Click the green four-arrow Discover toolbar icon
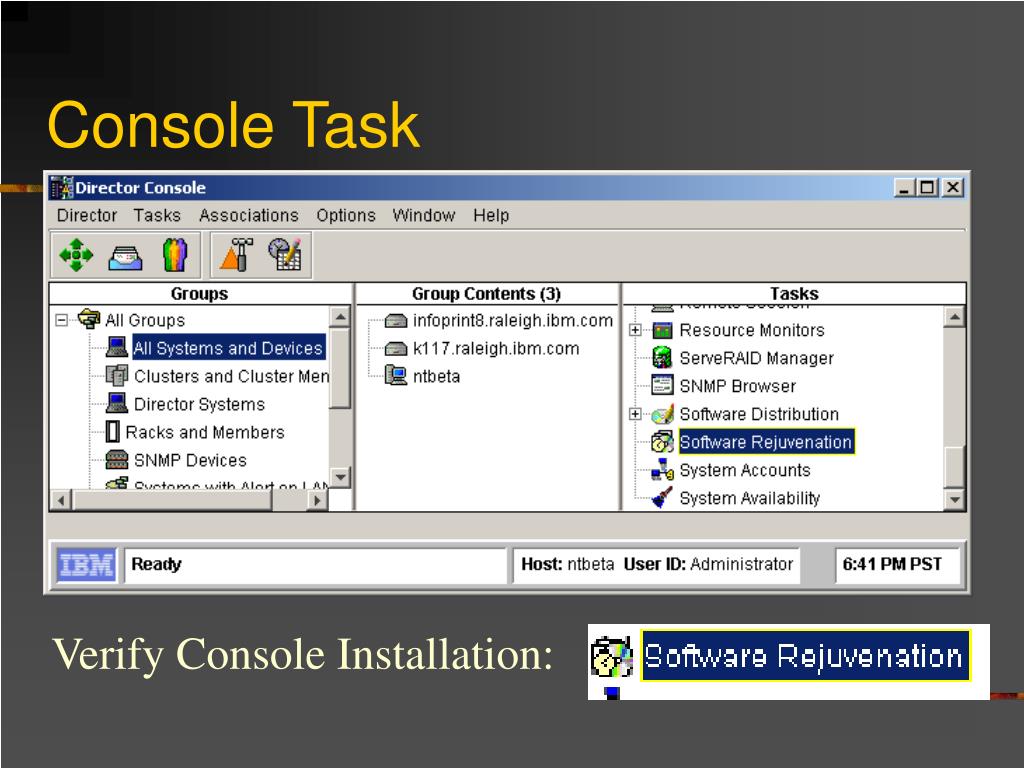 76,255
